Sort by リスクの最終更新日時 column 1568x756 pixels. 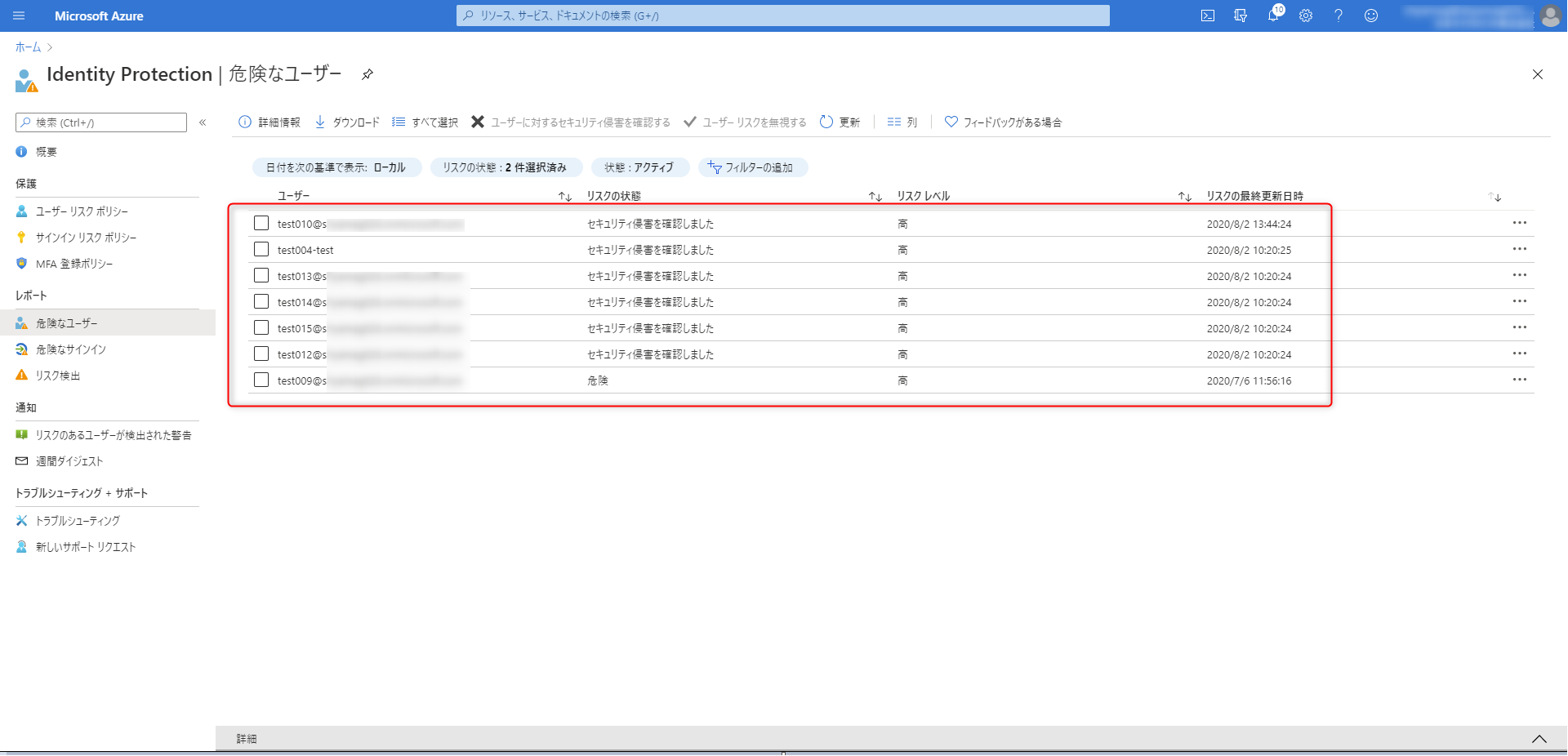tap(1494, 197)
